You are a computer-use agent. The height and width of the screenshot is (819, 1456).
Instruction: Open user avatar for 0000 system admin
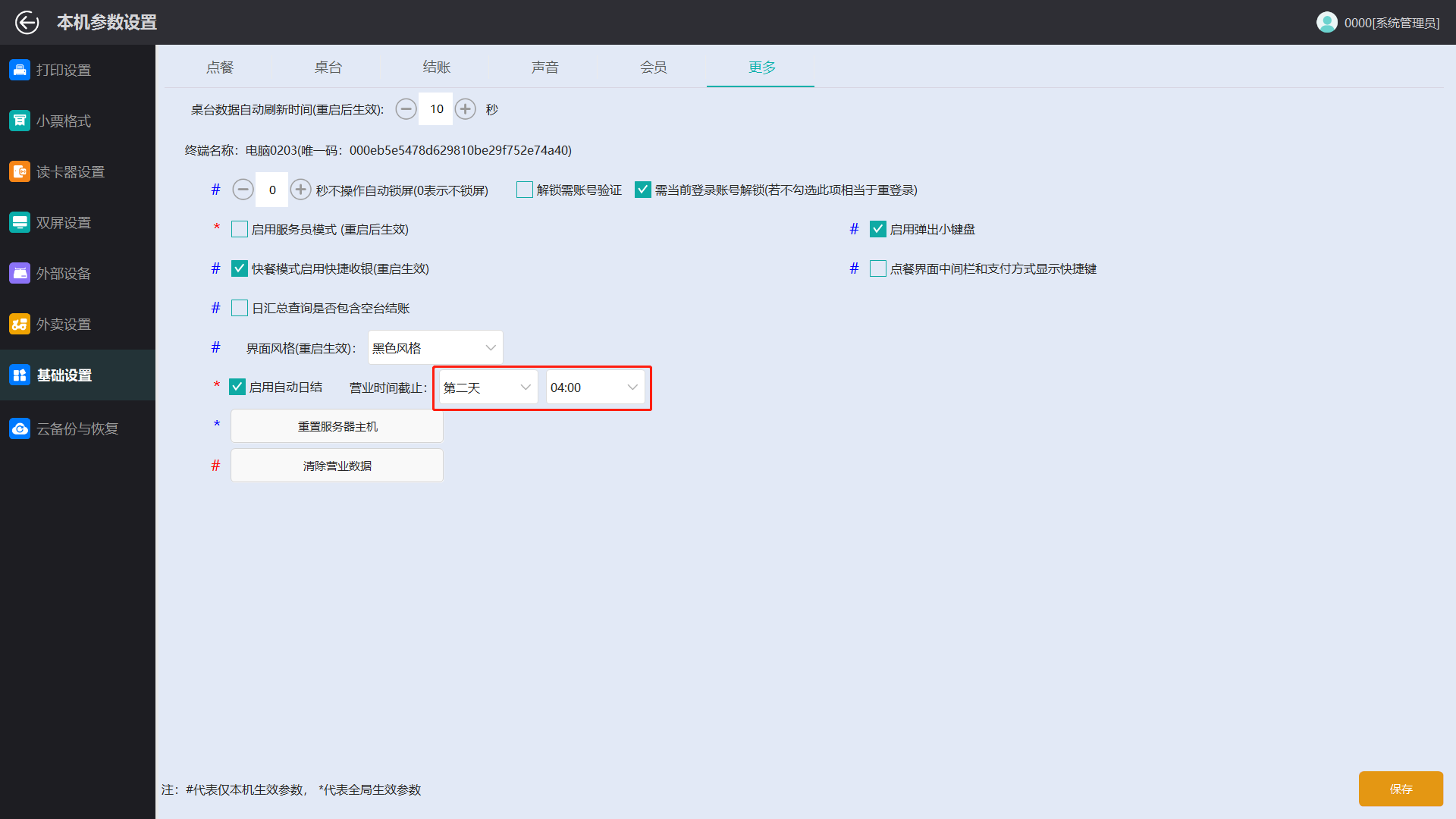[1326, 23]
